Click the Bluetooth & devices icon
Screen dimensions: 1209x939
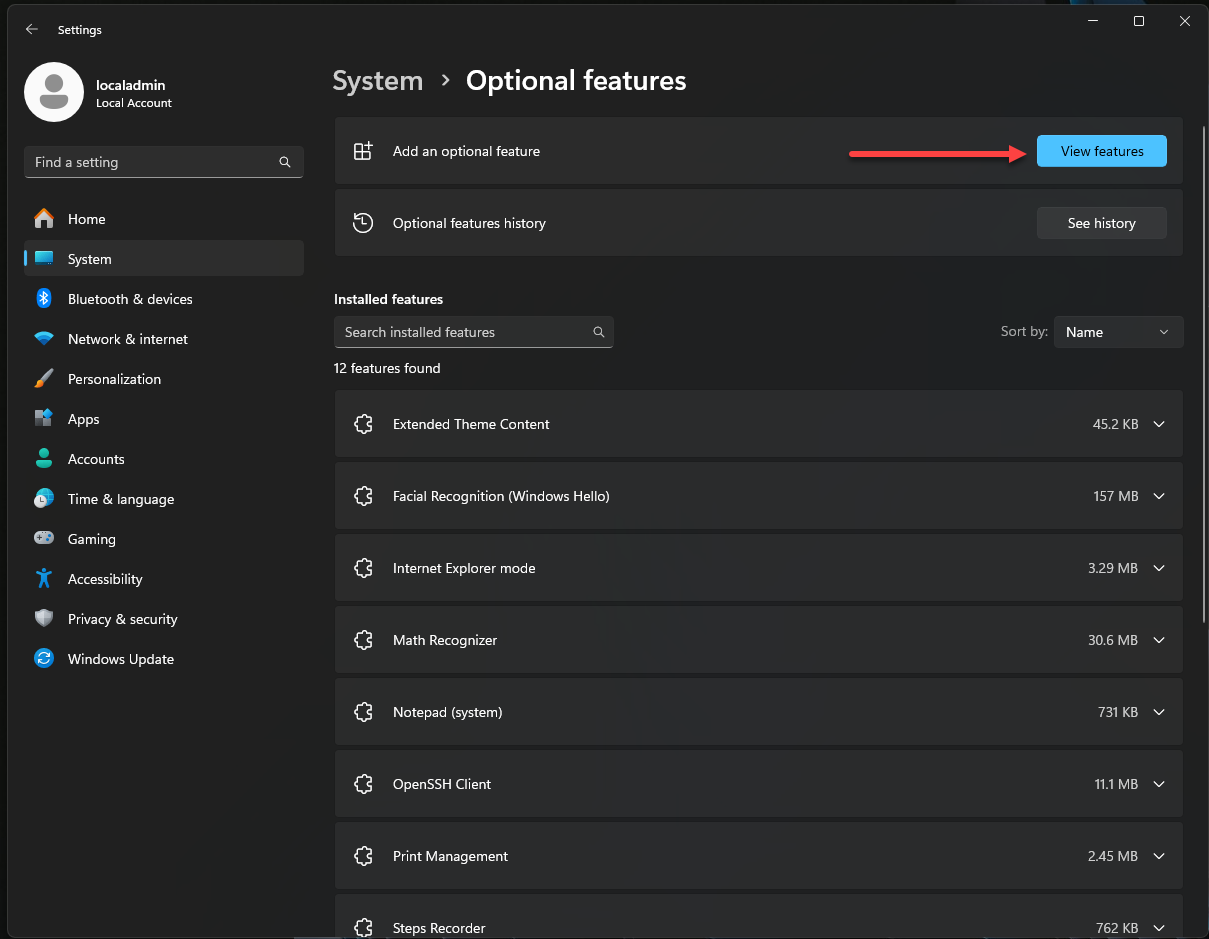point(44,299)
